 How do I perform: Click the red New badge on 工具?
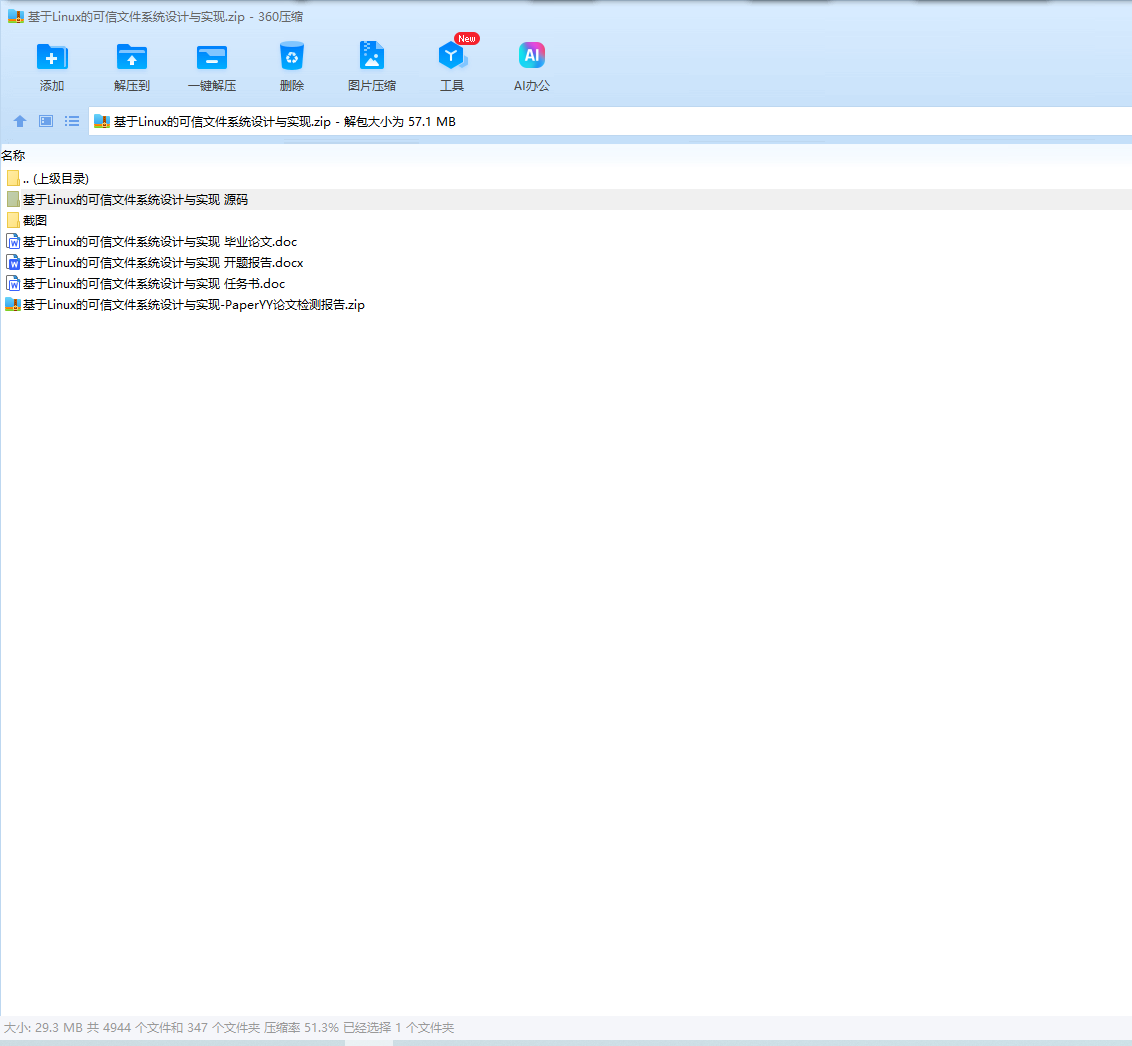(466, 39)
